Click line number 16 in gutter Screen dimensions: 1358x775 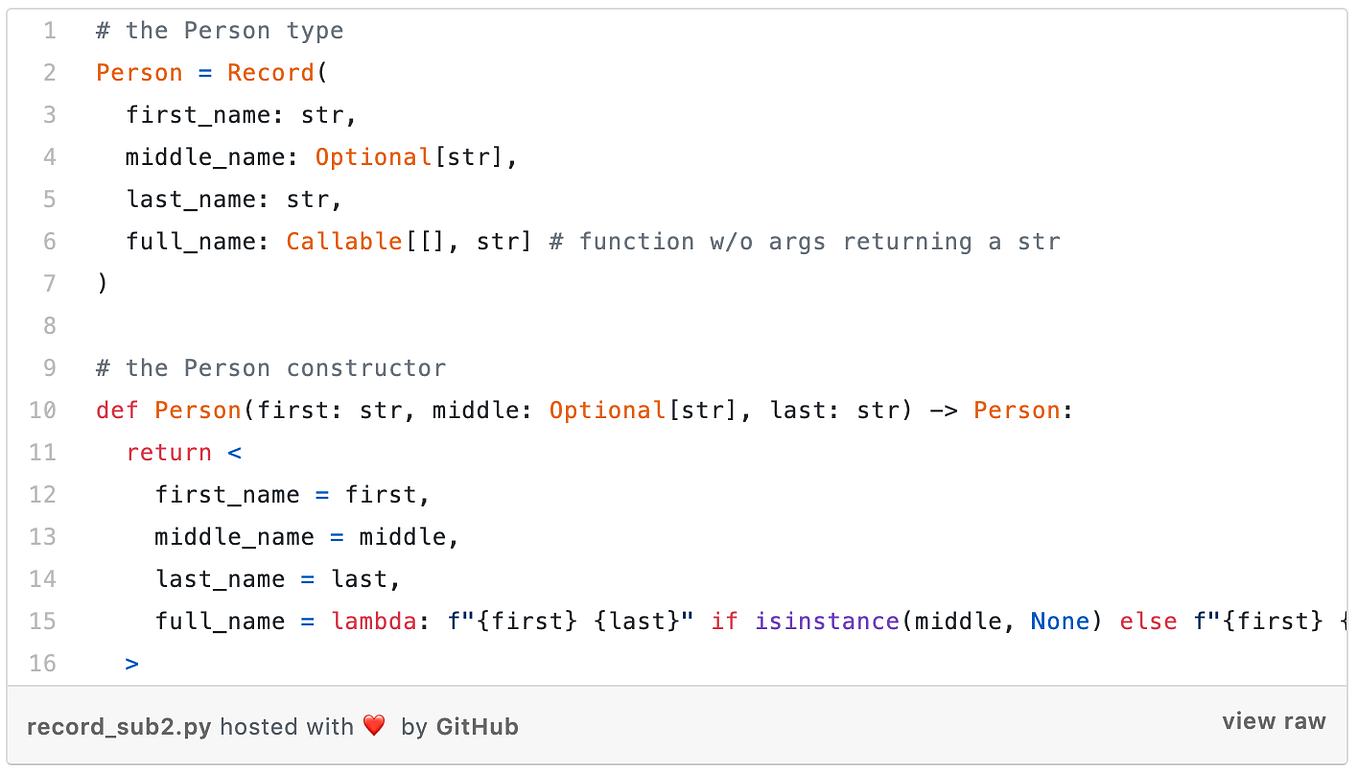pyautogui.click(x=43, y=663)
